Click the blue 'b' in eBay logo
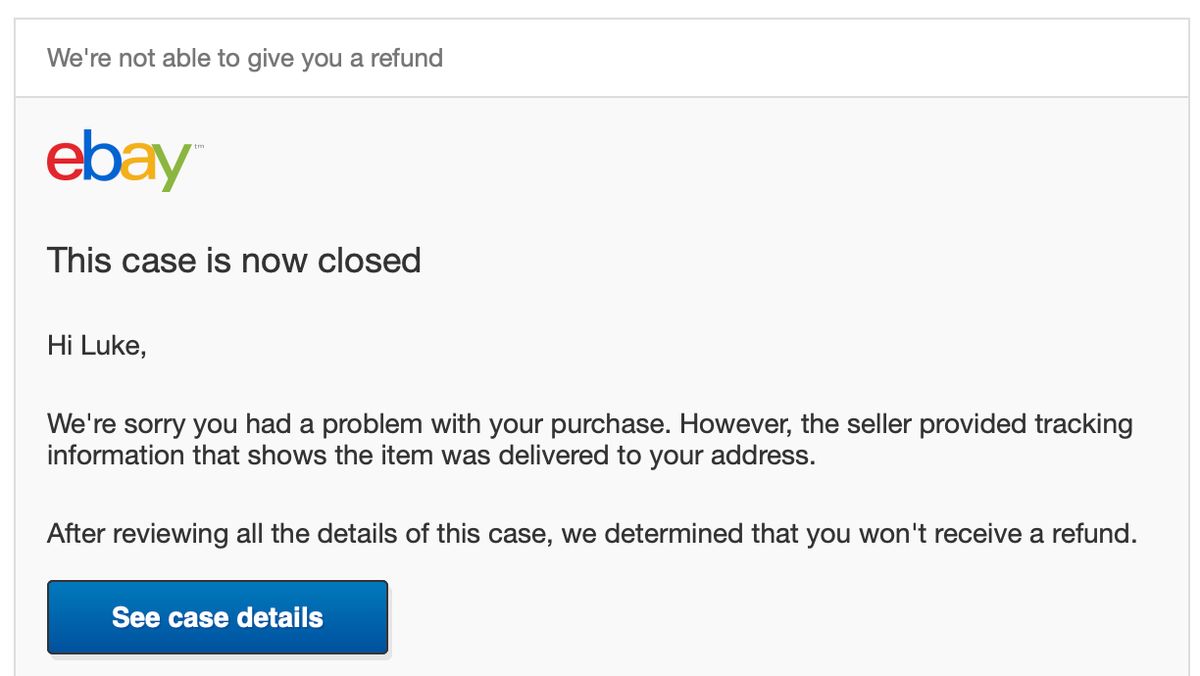The height and width of the screenshot is (676, 1200). pyautogui.click(x=96, y=157)
